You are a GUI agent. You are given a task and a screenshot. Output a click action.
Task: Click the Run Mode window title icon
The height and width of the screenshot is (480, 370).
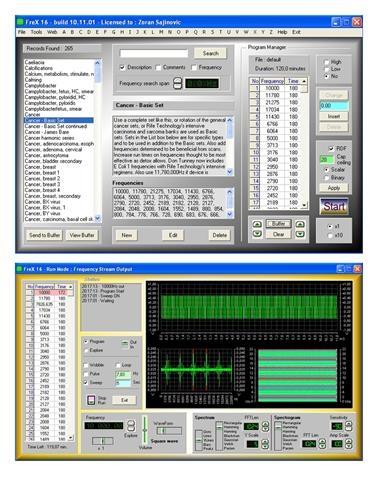point(19,269)
